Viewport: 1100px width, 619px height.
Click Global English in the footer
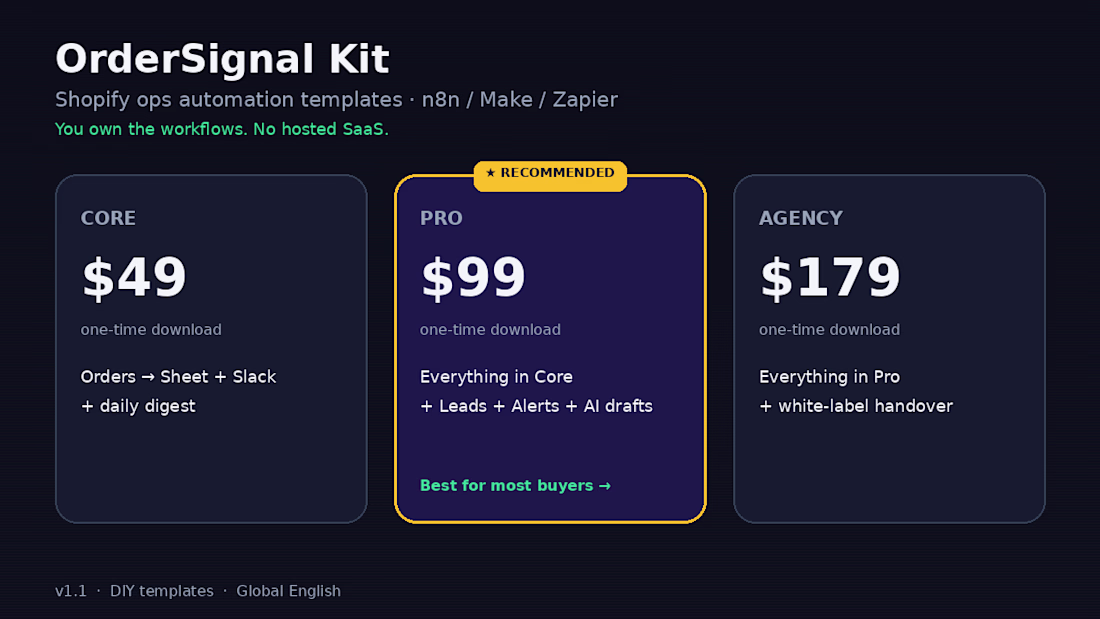click(288, 591)
